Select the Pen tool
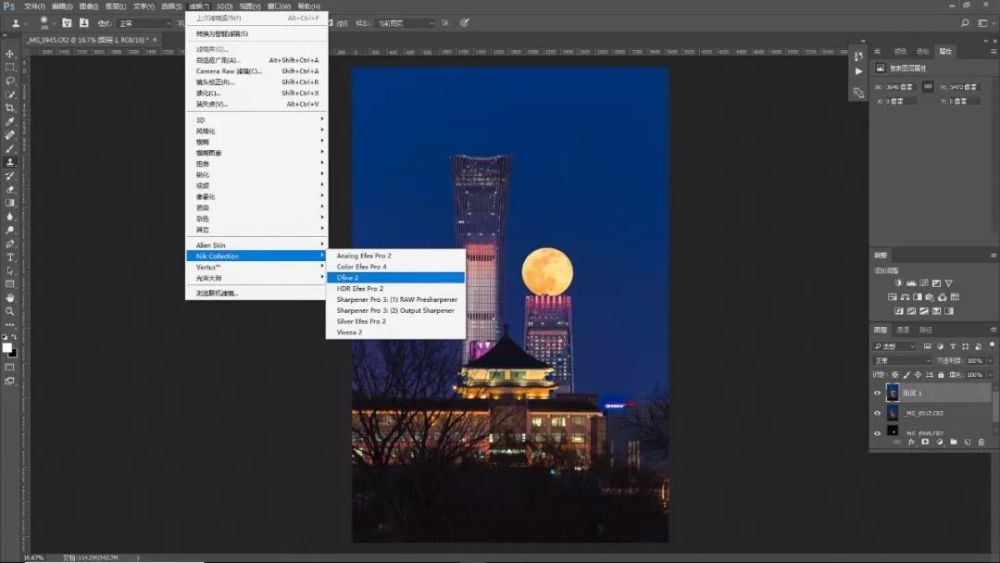Viewport: 1000px width, 563px height. click(x=10, y=244)
